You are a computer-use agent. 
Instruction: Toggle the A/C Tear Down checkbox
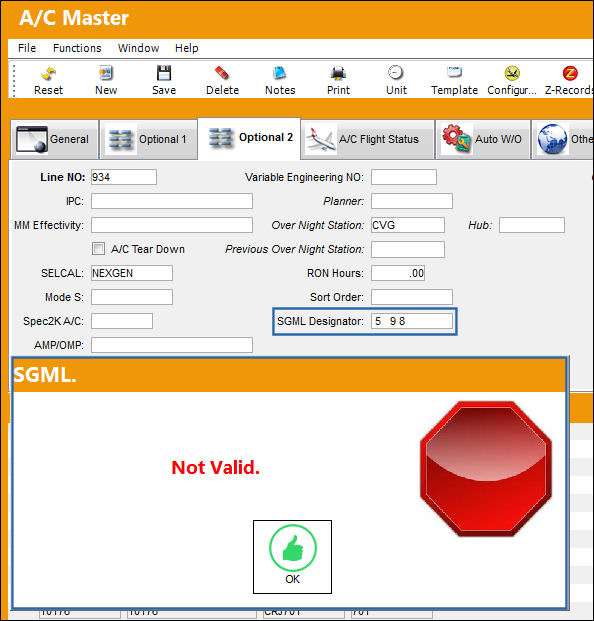pos(98,249)
